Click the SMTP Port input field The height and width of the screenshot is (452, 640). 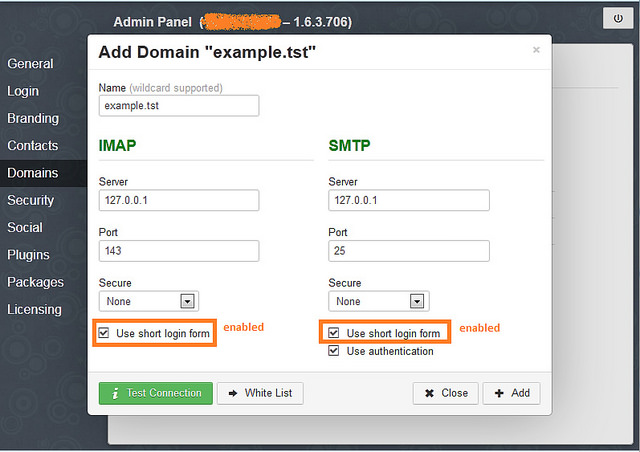pyautogui.click(x=408, y=250)
